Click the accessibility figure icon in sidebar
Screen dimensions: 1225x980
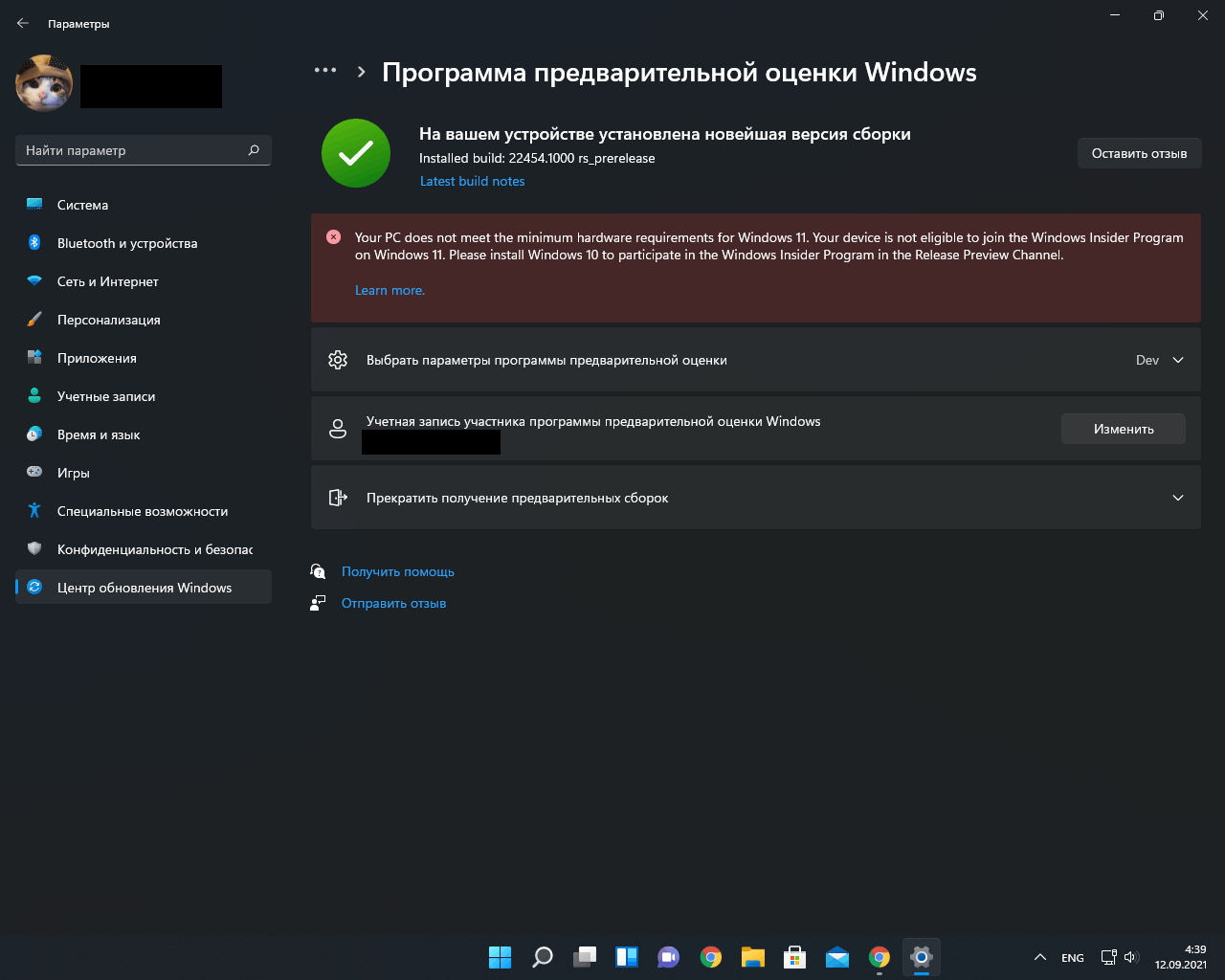34,511
